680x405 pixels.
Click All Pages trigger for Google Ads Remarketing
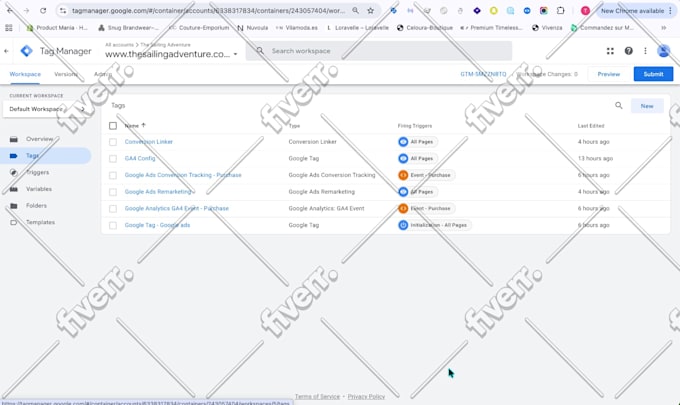click(x=418, y=192)
